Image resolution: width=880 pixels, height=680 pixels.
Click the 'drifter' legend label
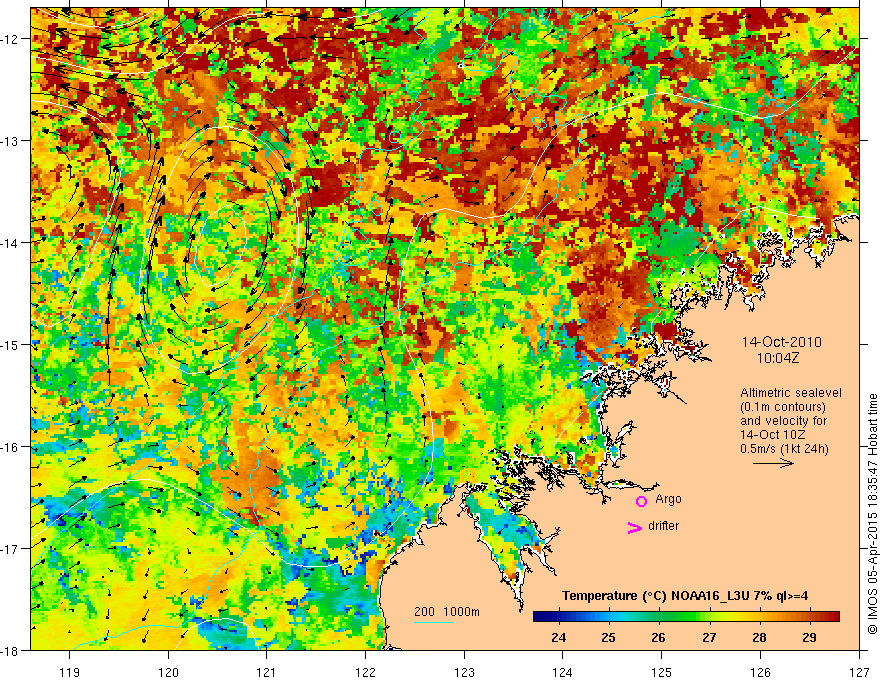pos(663,526)
